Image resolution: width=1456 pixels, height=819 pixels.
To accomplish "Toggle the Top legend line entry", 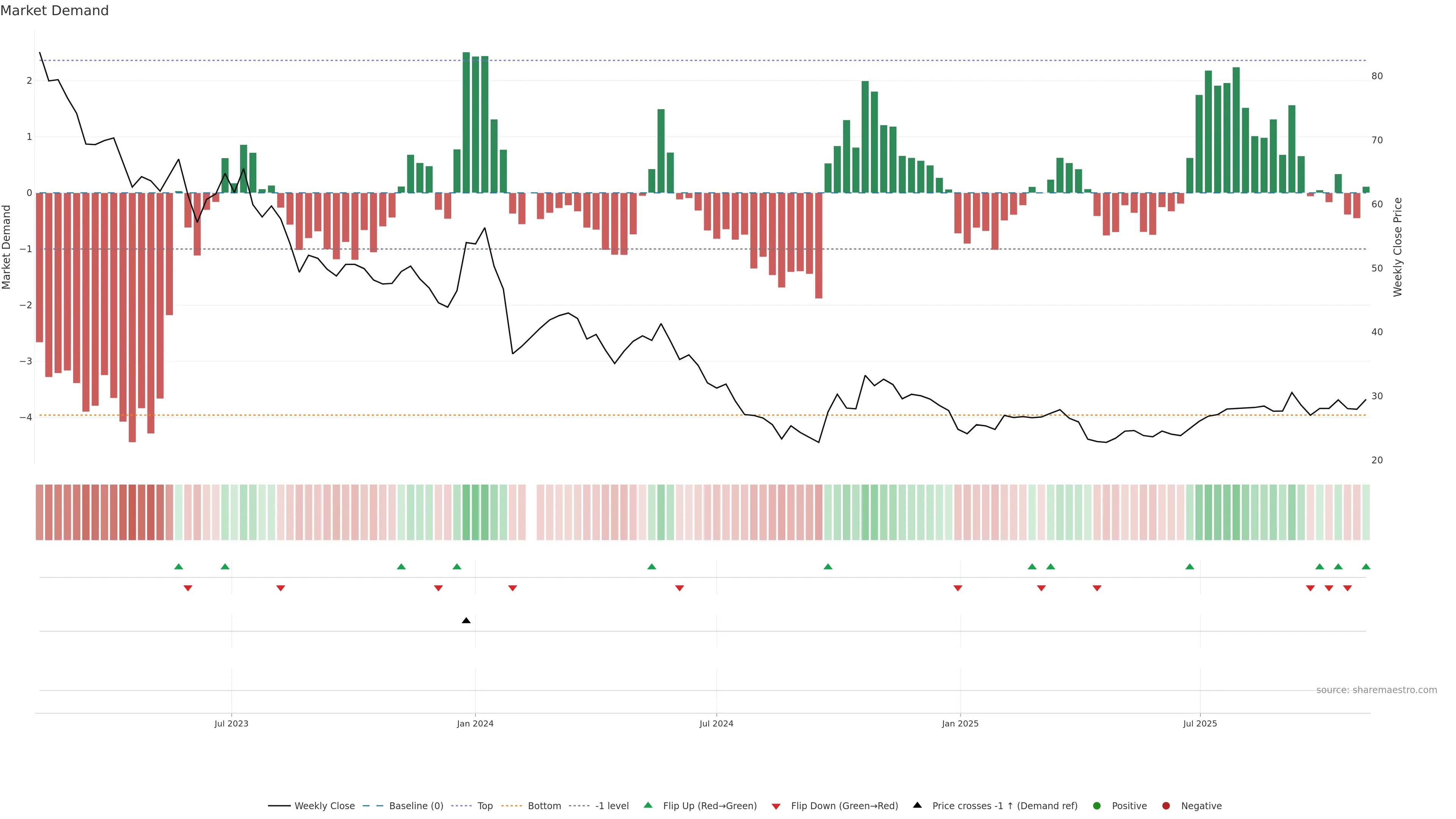I will [485, 805].
